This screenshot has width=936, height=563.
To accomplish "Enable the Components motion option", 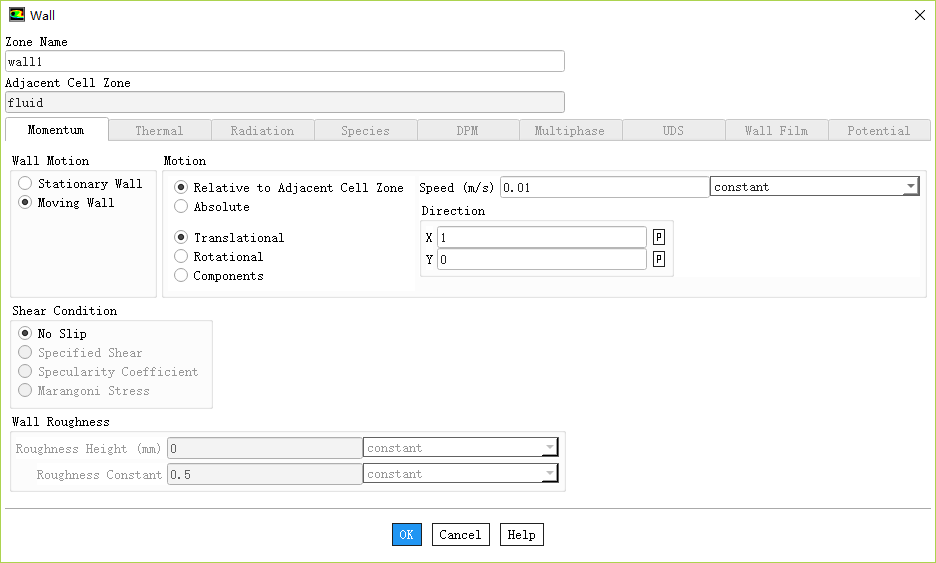I will pyautogui.click(x=181, y=276).
